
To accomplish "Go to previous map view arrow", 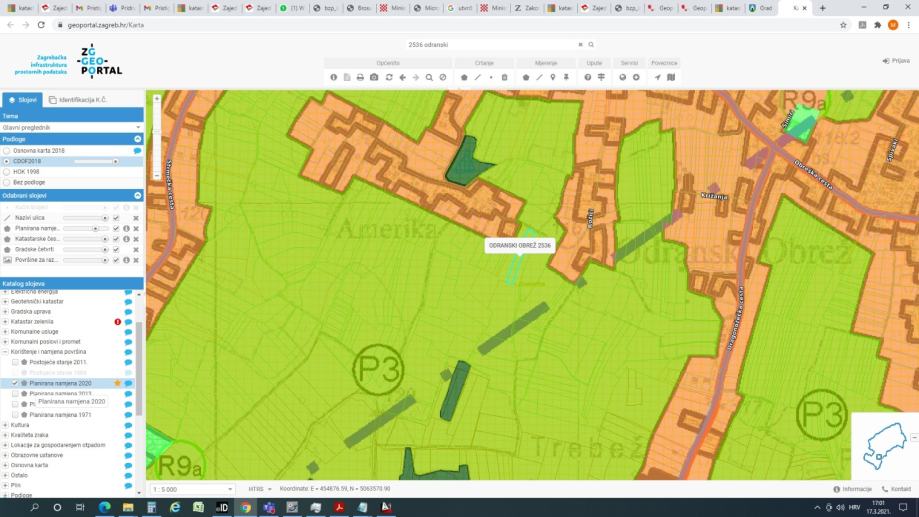I will click(x=402, y=77).
